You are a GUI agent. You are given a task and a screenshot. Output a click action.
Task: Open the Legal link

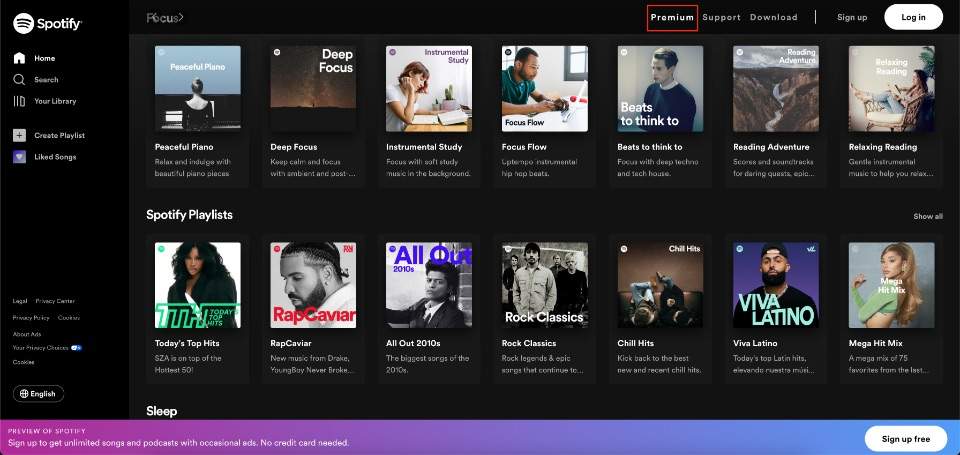[x=20, y=301]
